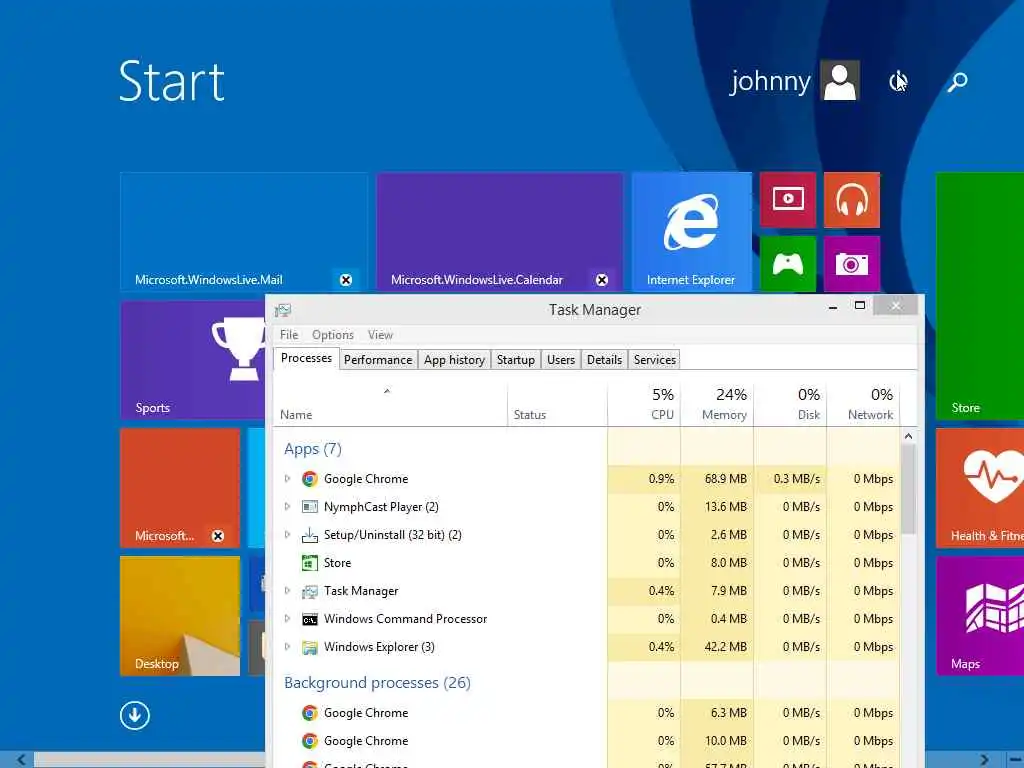The height and width of the screenshot is (768, 1024).
Task: Click the Windows Command Processor icon
Action: tap(310, 619)
